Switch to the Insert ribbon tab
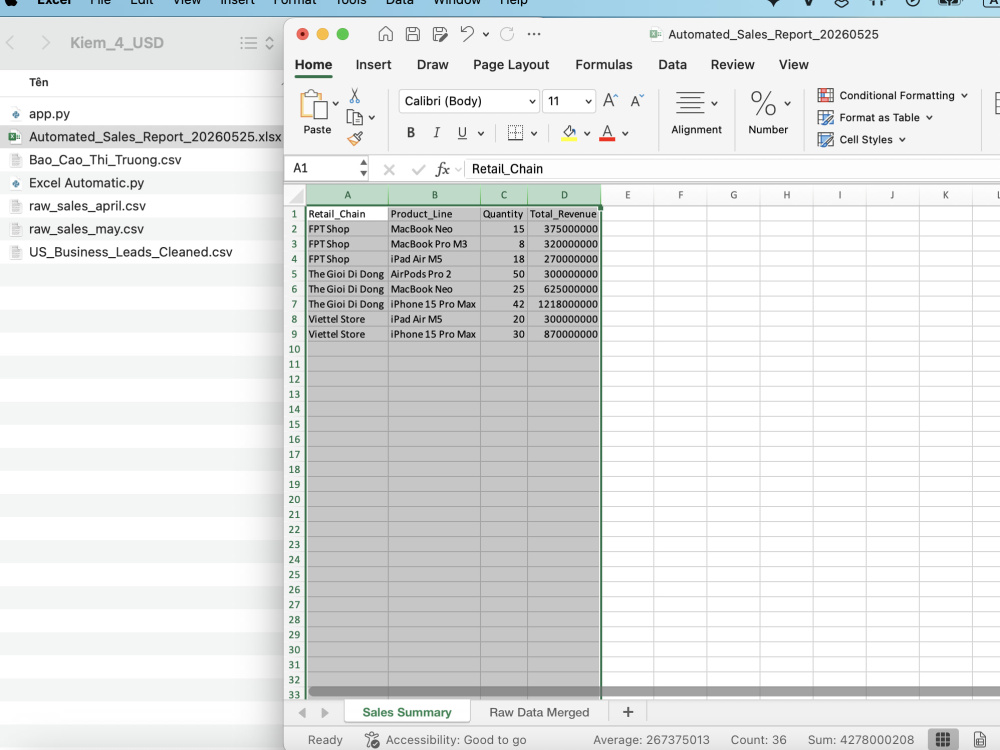Viewport: 1000px width, 750px height. click(x=373, y=64)
